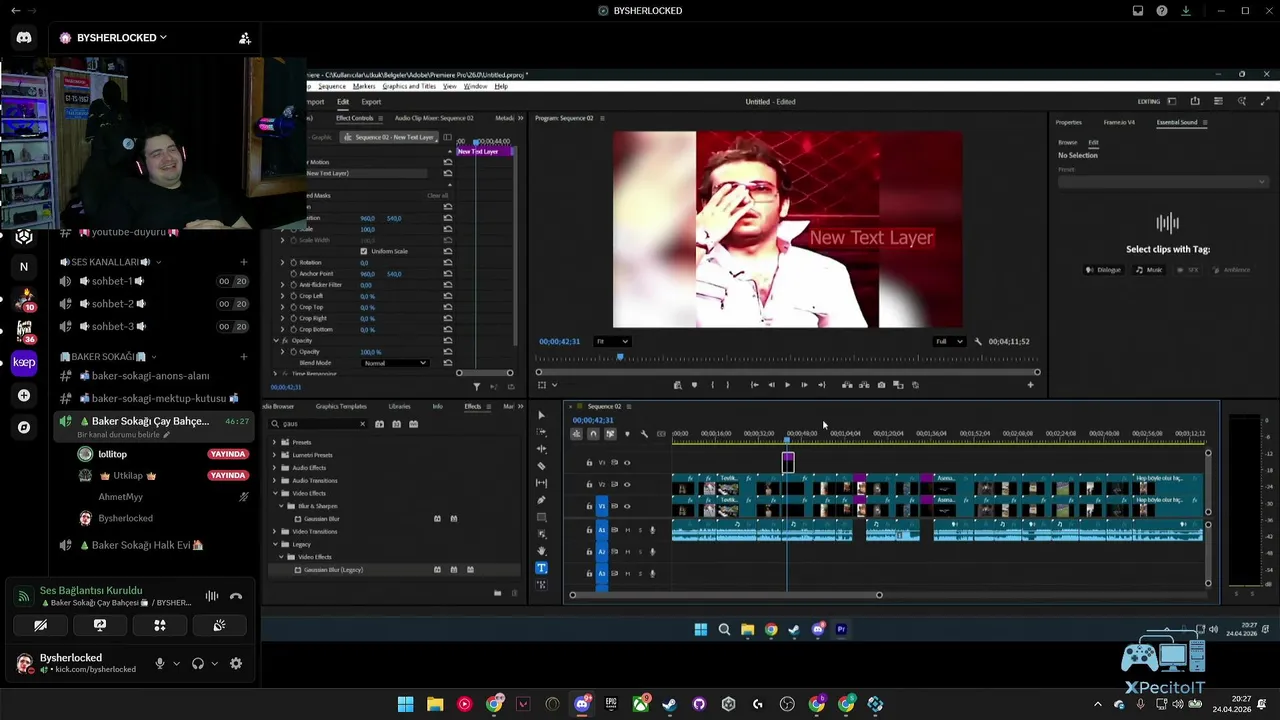Turn on camera in Discord voice panel
1280x720 pixels.
(40, 625)
